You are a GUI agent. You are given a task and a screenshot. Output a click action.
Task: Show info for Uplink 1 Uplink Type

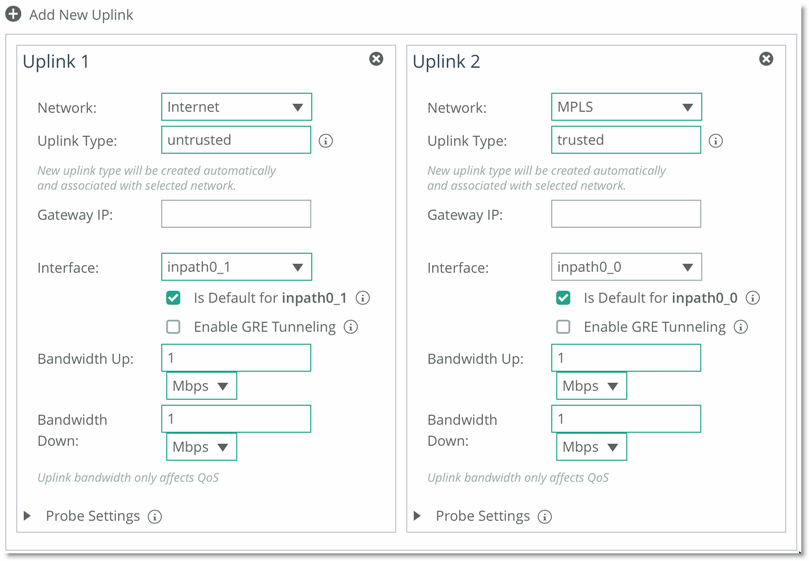(x=326, y=140)
